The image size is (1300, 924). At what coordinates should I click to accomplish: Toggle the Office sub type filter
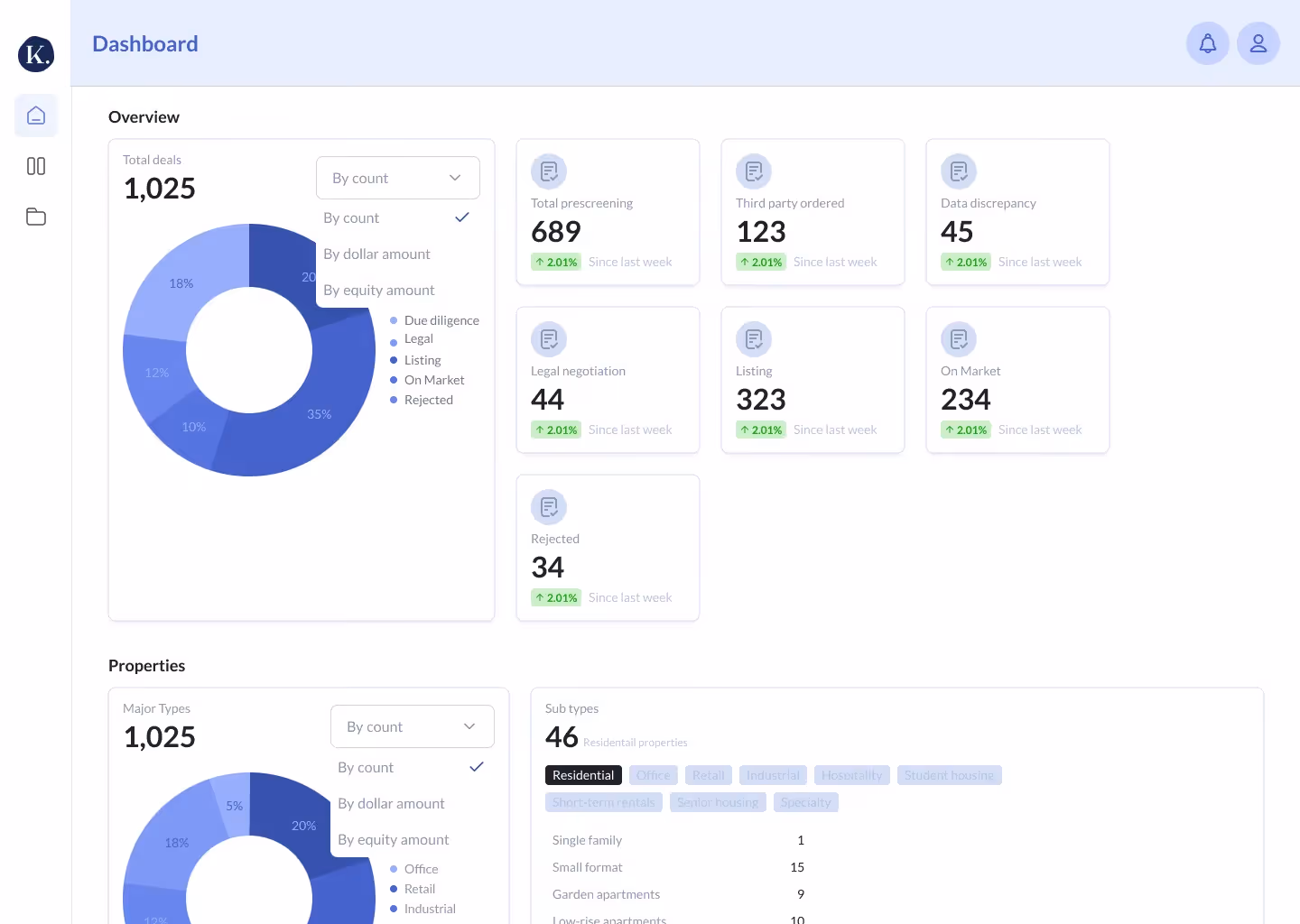[x=653, y=774]
